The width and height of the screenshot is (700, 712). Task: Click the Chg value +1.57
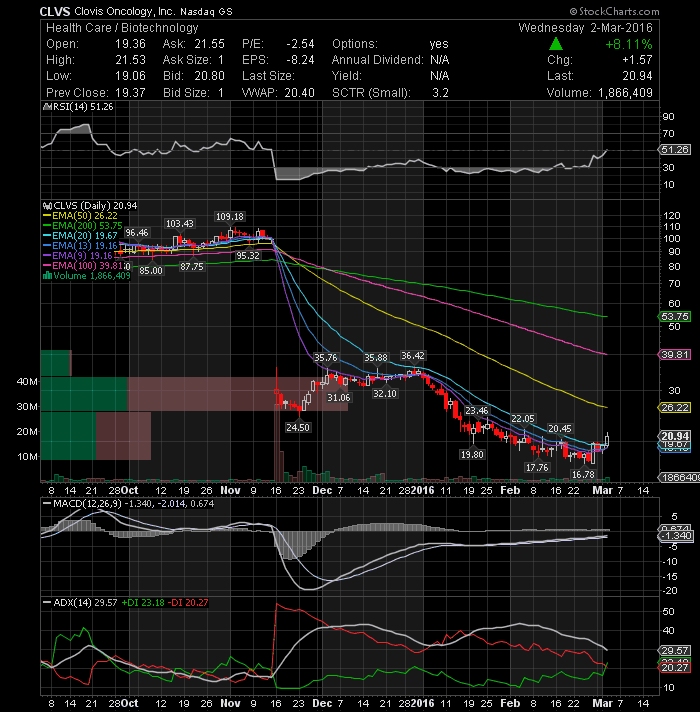coord(637,60)
